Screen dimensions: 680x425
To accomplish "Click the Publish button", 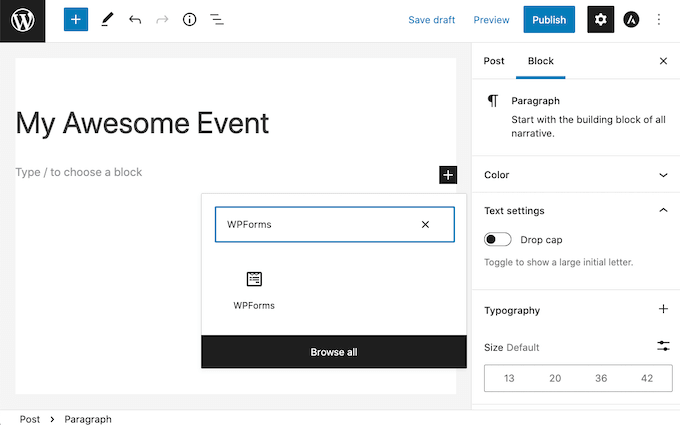I will pos(549,20).
